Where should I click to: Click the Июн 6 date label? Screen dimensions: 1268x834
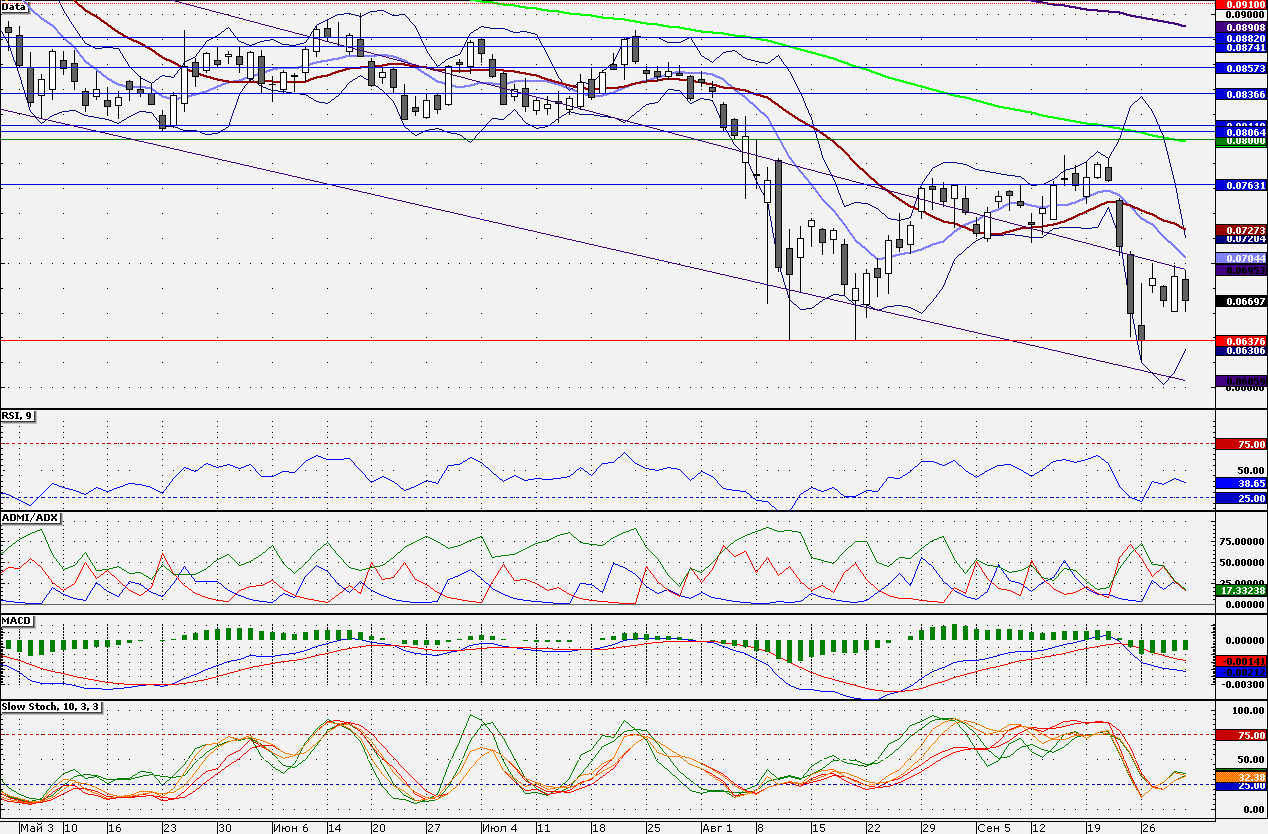(290, 828)
